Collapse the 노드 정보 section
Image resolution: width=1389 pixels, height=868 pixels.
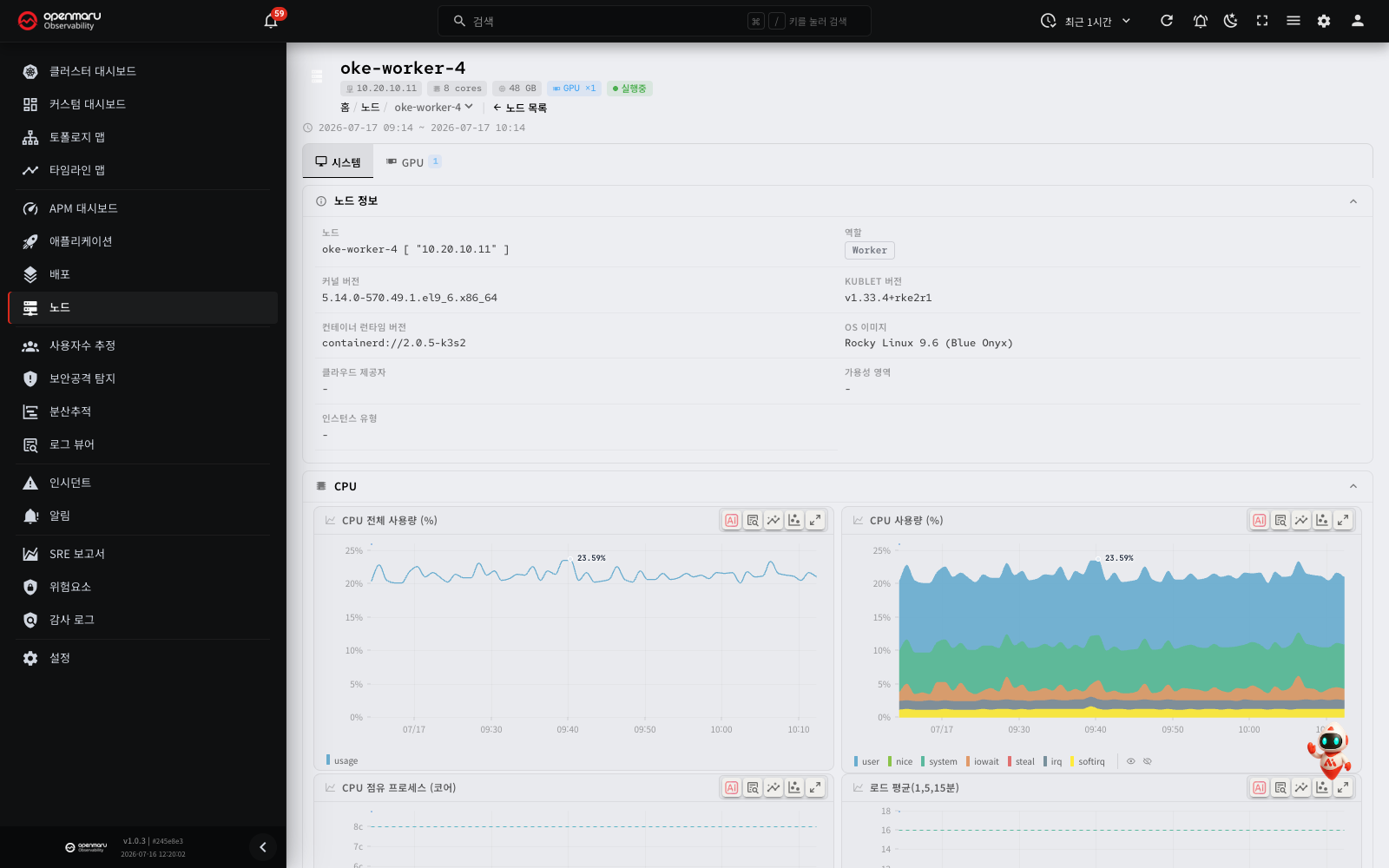point(1353,201)
